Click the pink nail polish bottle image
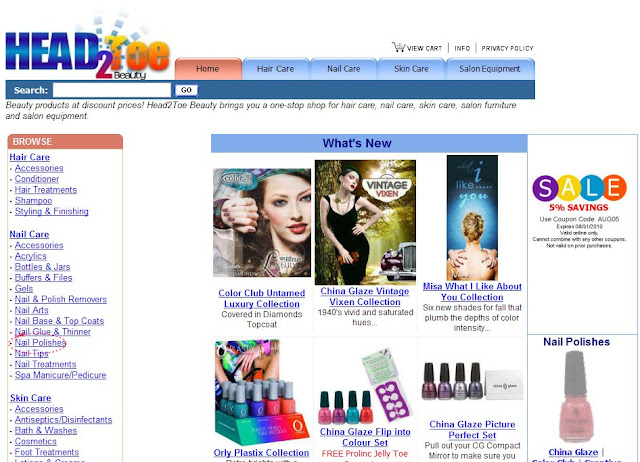This screenshot has width=640, height=462. coord(576,396)
